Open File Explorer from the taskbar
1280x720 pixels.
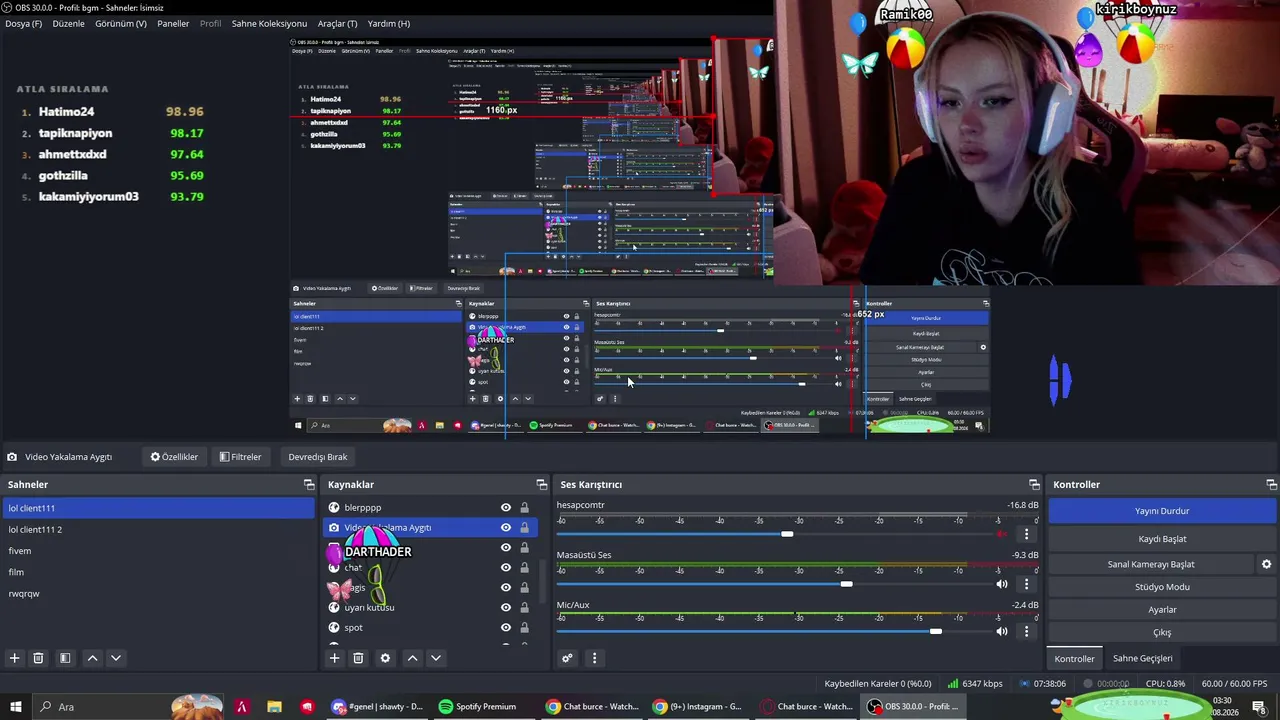274,707
